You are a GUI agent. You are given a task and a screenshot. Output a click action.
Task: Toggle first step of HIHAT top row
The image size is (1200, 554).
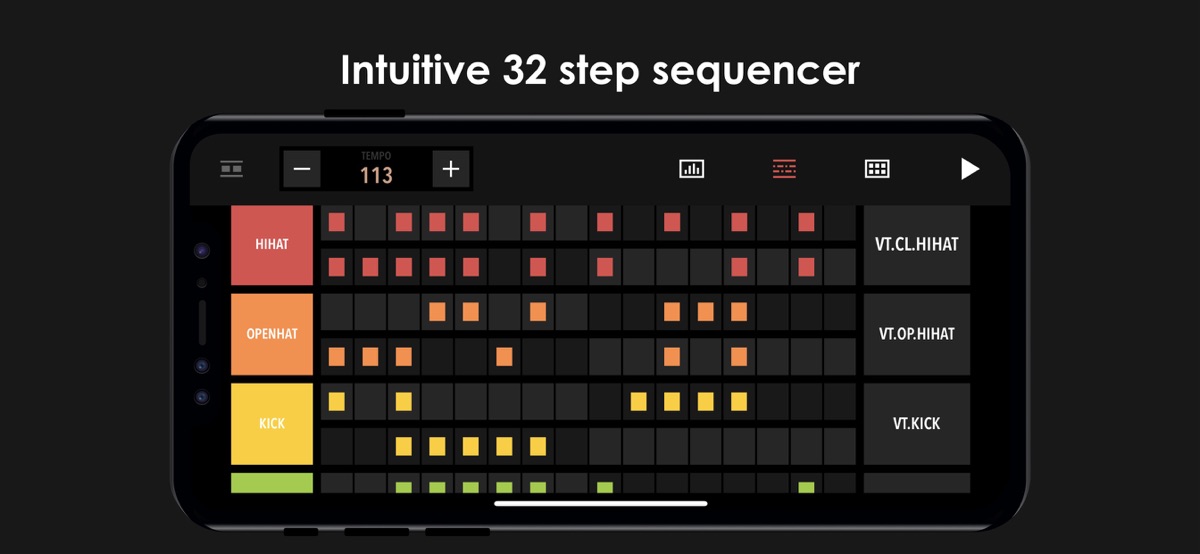pos(337,222)
